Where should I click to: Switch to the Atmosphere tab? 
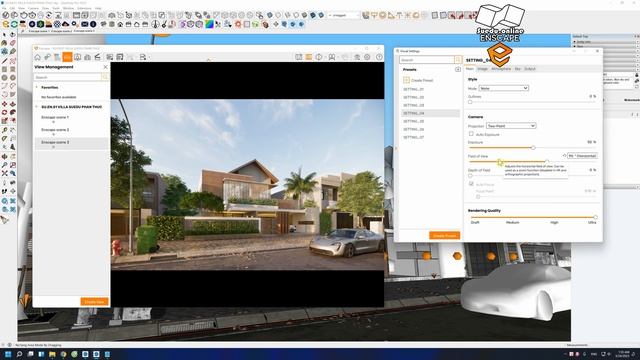[501, 69]
